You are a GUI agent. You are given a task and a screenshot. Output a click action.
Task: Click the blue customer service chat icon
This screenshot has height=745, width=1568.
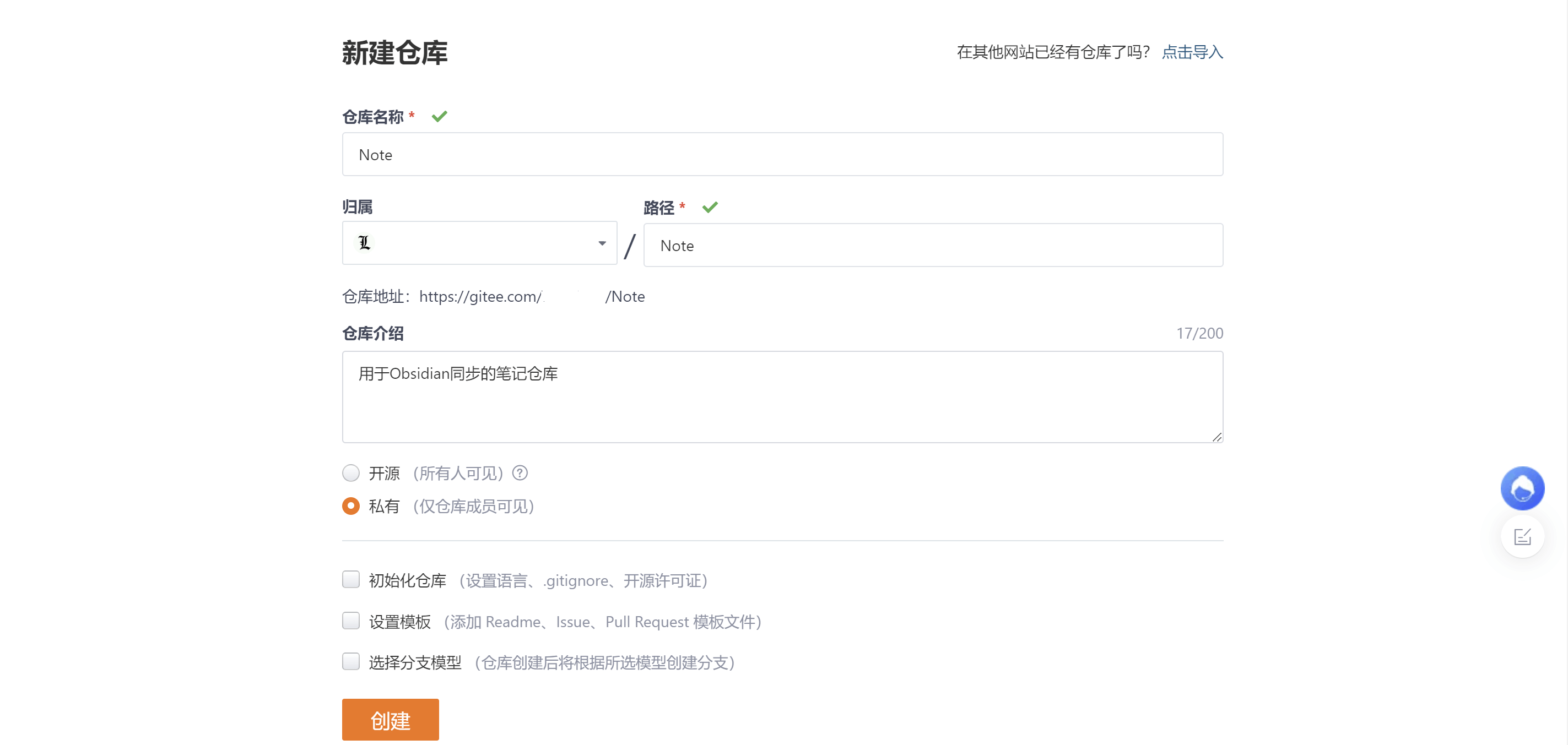pyautogui.click(x=1522, y=488)
